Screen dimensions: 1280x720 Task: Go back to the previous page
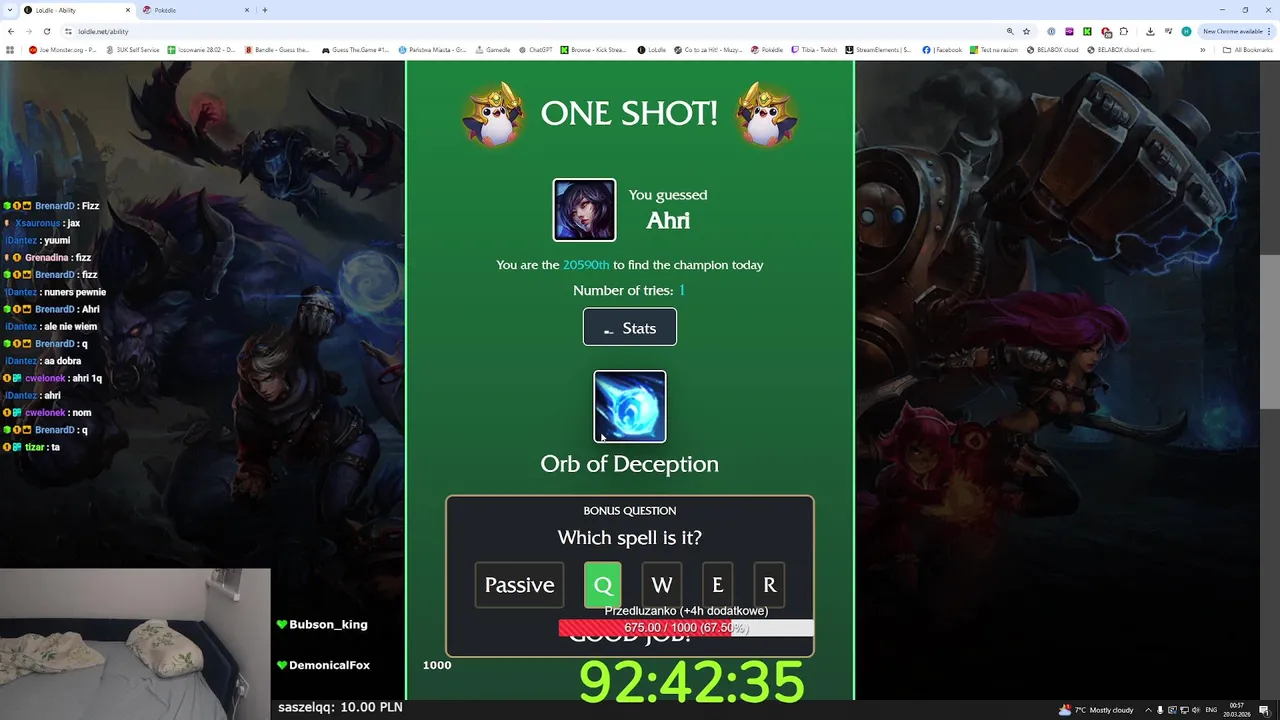11,31
